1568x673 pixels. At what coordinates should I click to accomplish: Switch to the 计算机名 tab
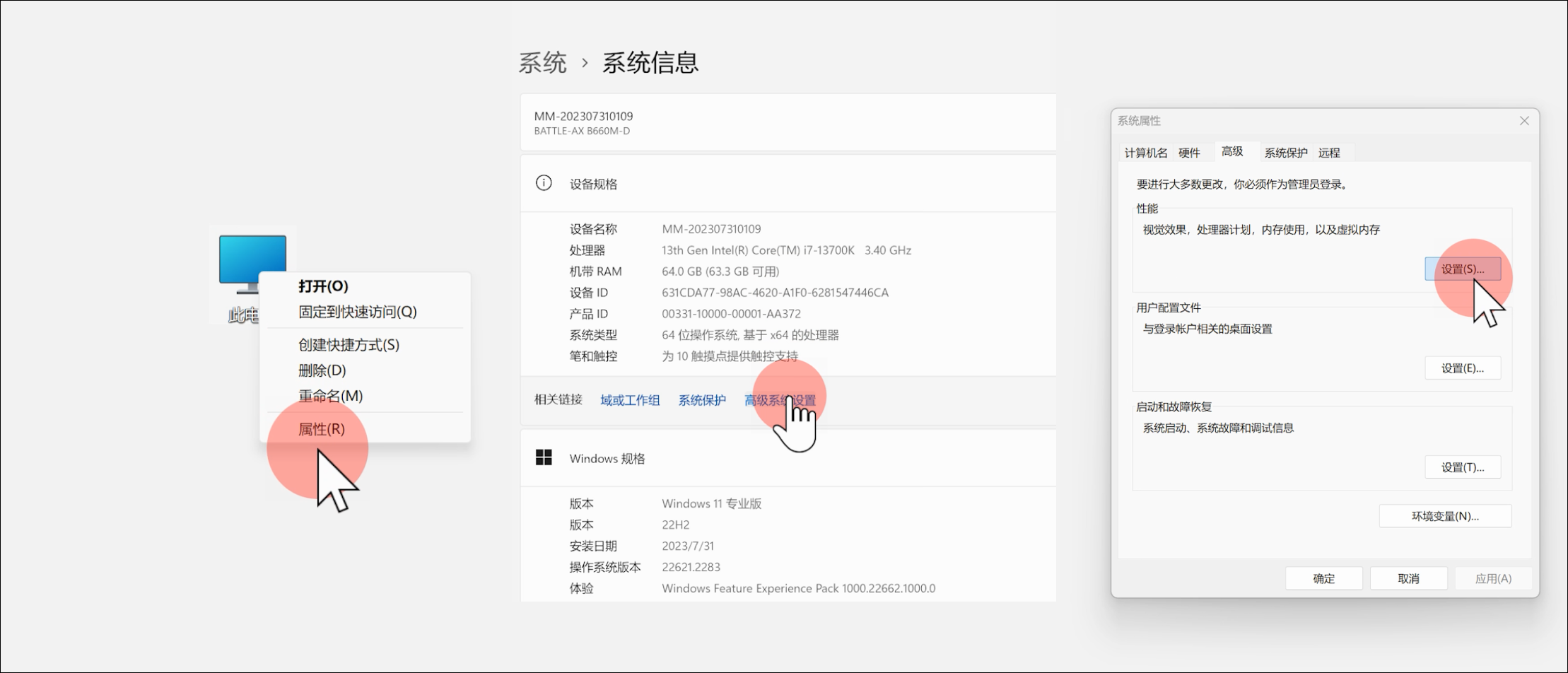(x=1145, y=153)
